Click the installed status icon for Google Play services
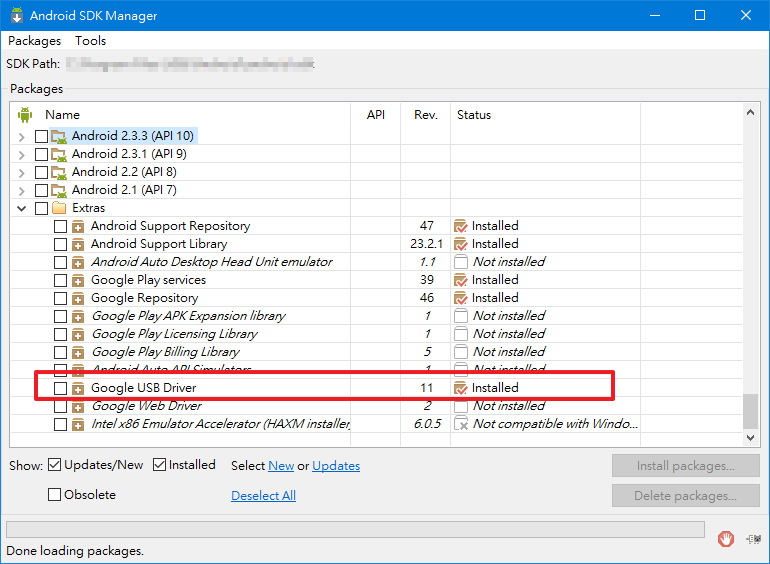The width and height of the screenshot is (770, 564). pos(461,280)
